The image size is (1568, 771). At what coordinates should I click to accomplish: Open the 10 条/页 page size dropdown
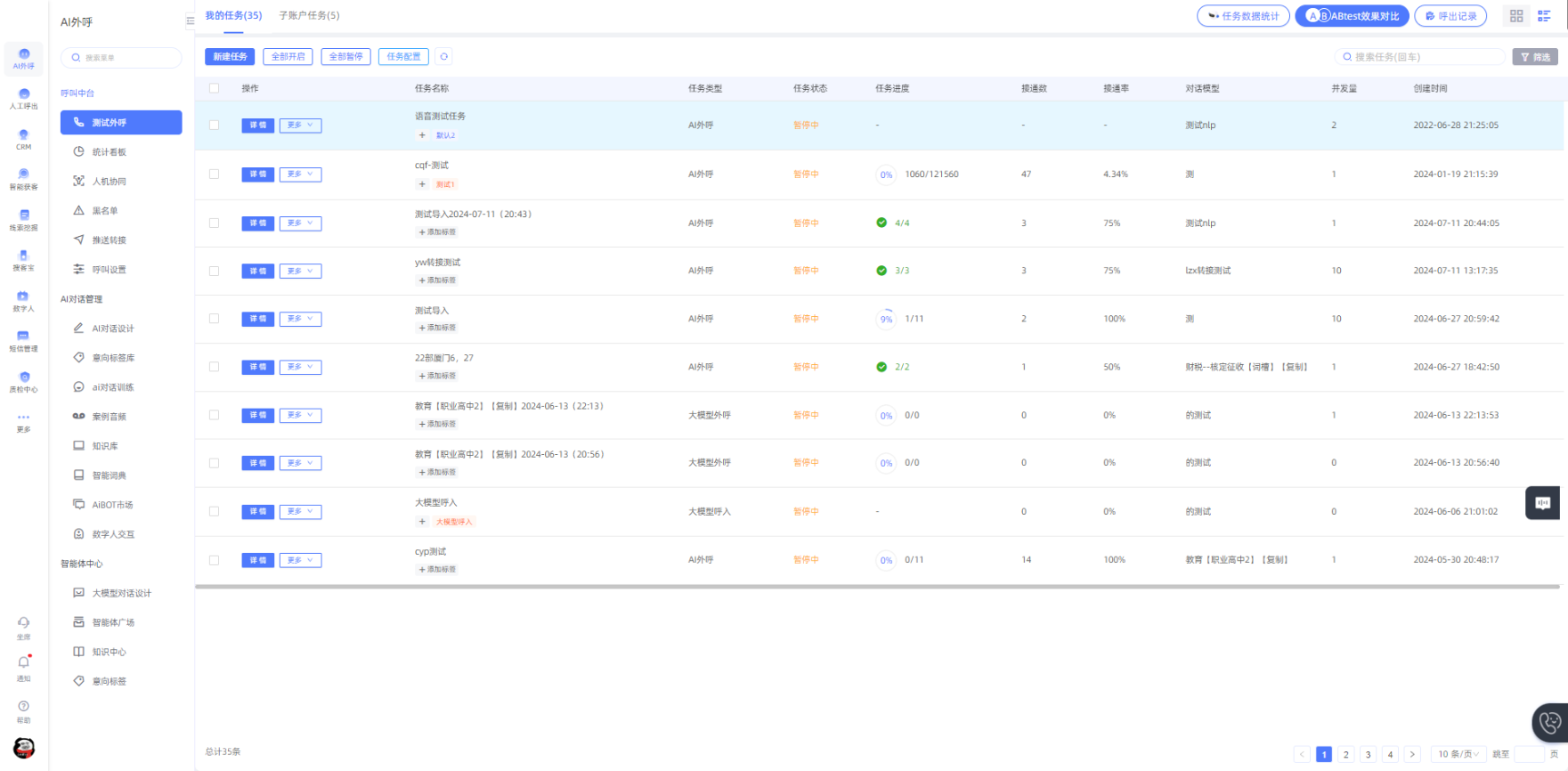click(1458, 754)
